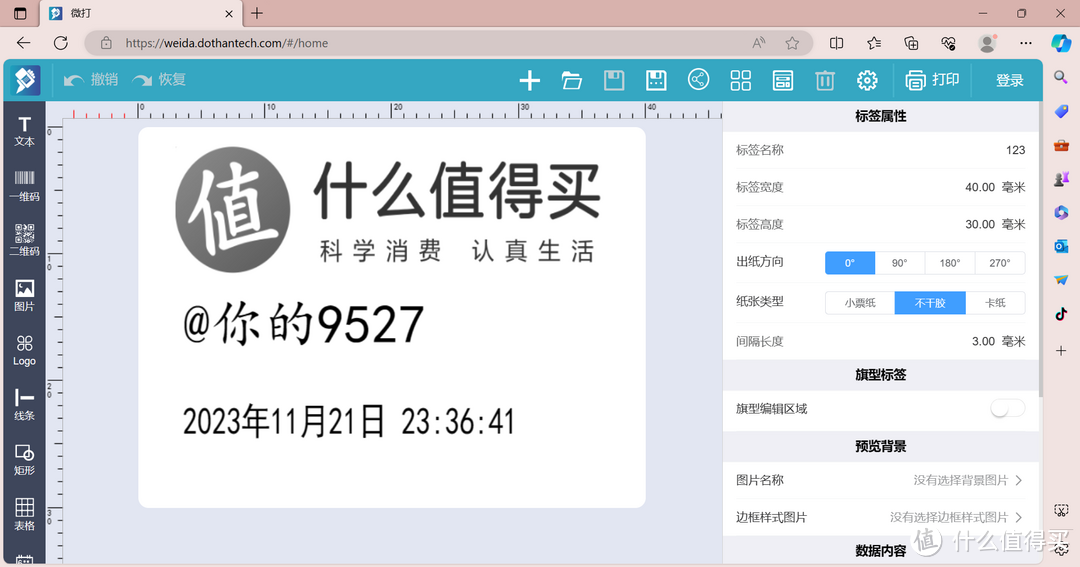Choose 不干胶 paper type

point(930,302)
